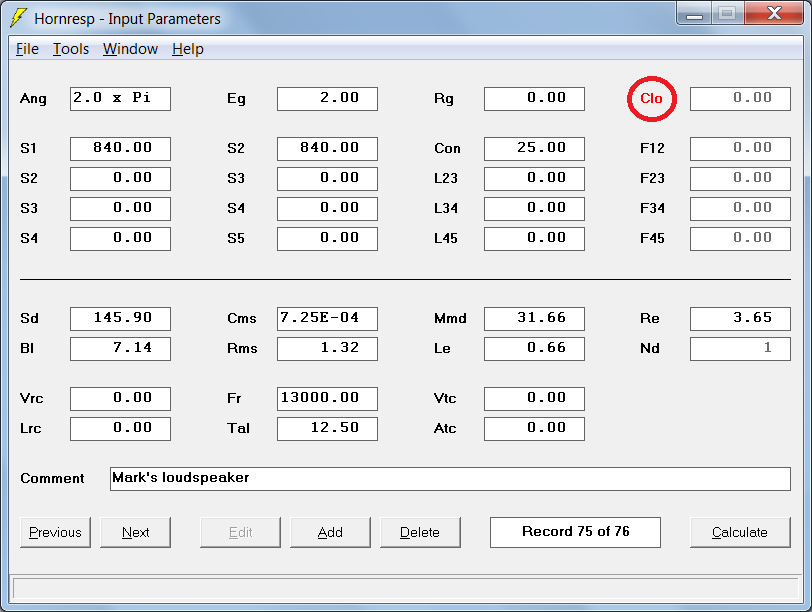This screenshot has height=612, width=812.
Task: Click the Rg input field
Action: pyautogui.click(x=534, y=99)
